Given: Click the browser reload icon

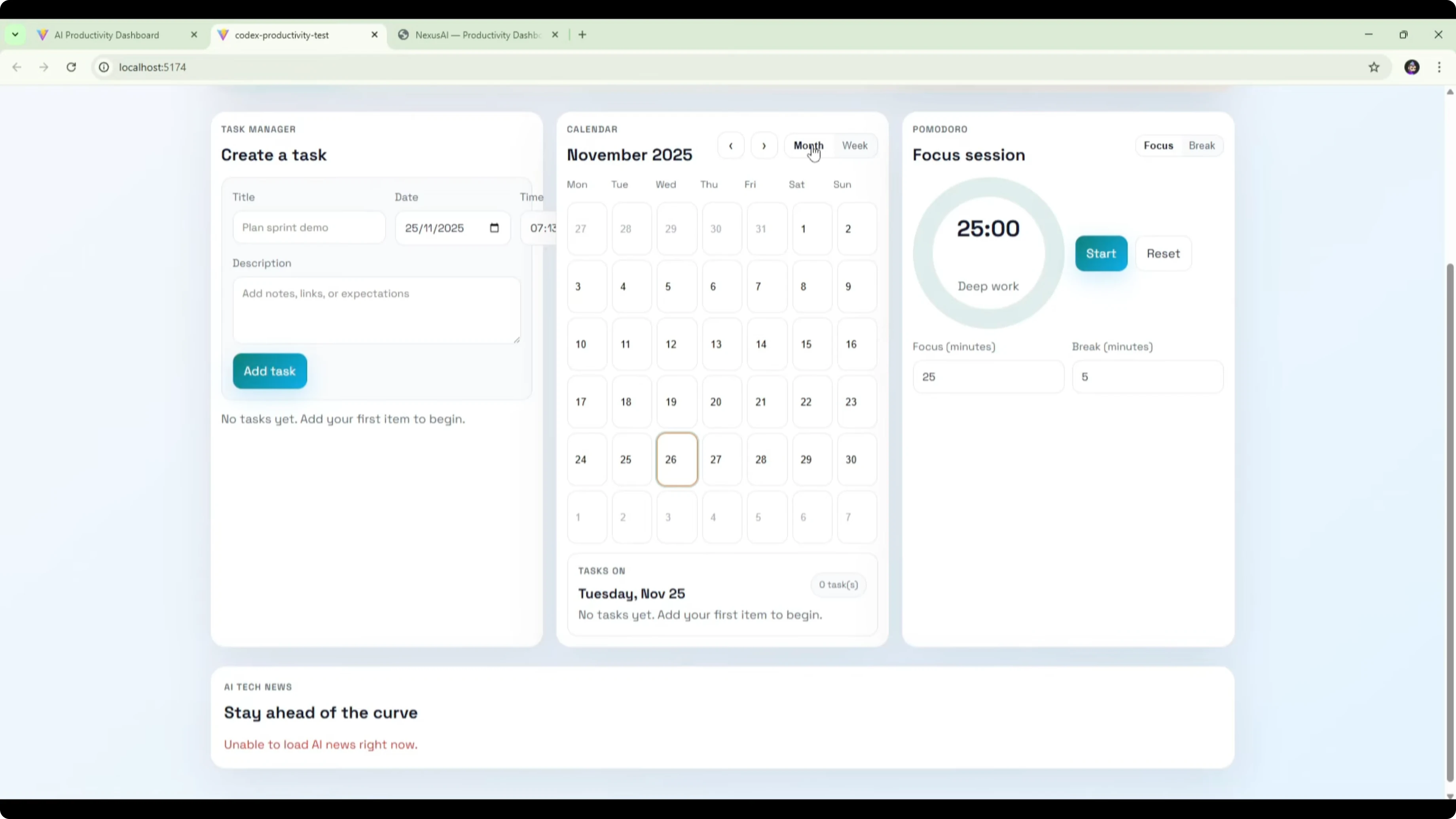Looking at the screenshot, I should [71, 67].
